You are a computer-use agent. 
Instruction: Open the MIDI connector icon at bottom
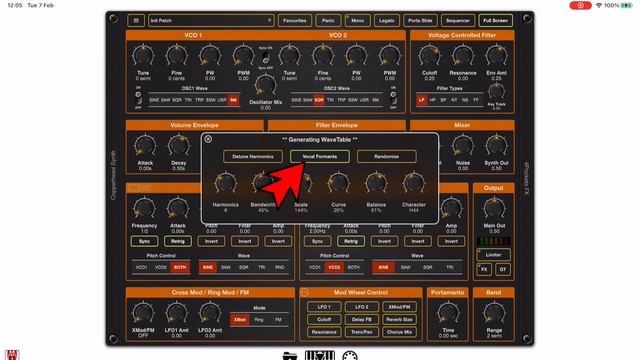click(350, 356)
